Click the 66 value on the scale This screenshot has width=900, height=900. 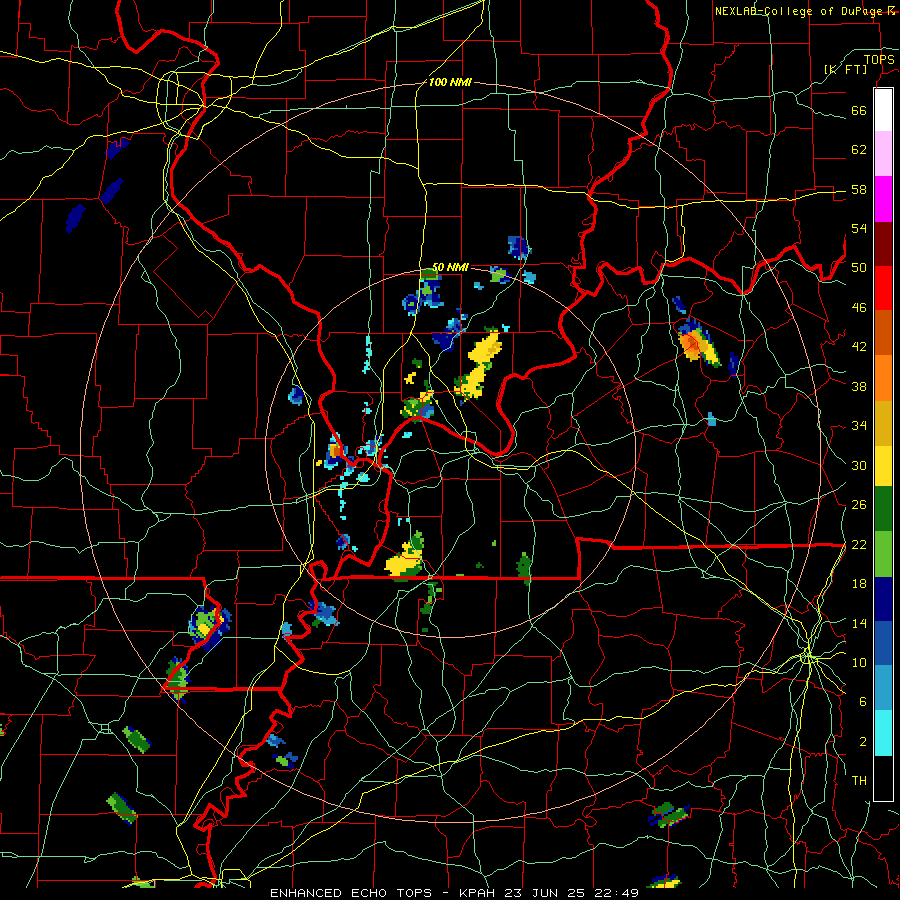click(859, 110)
